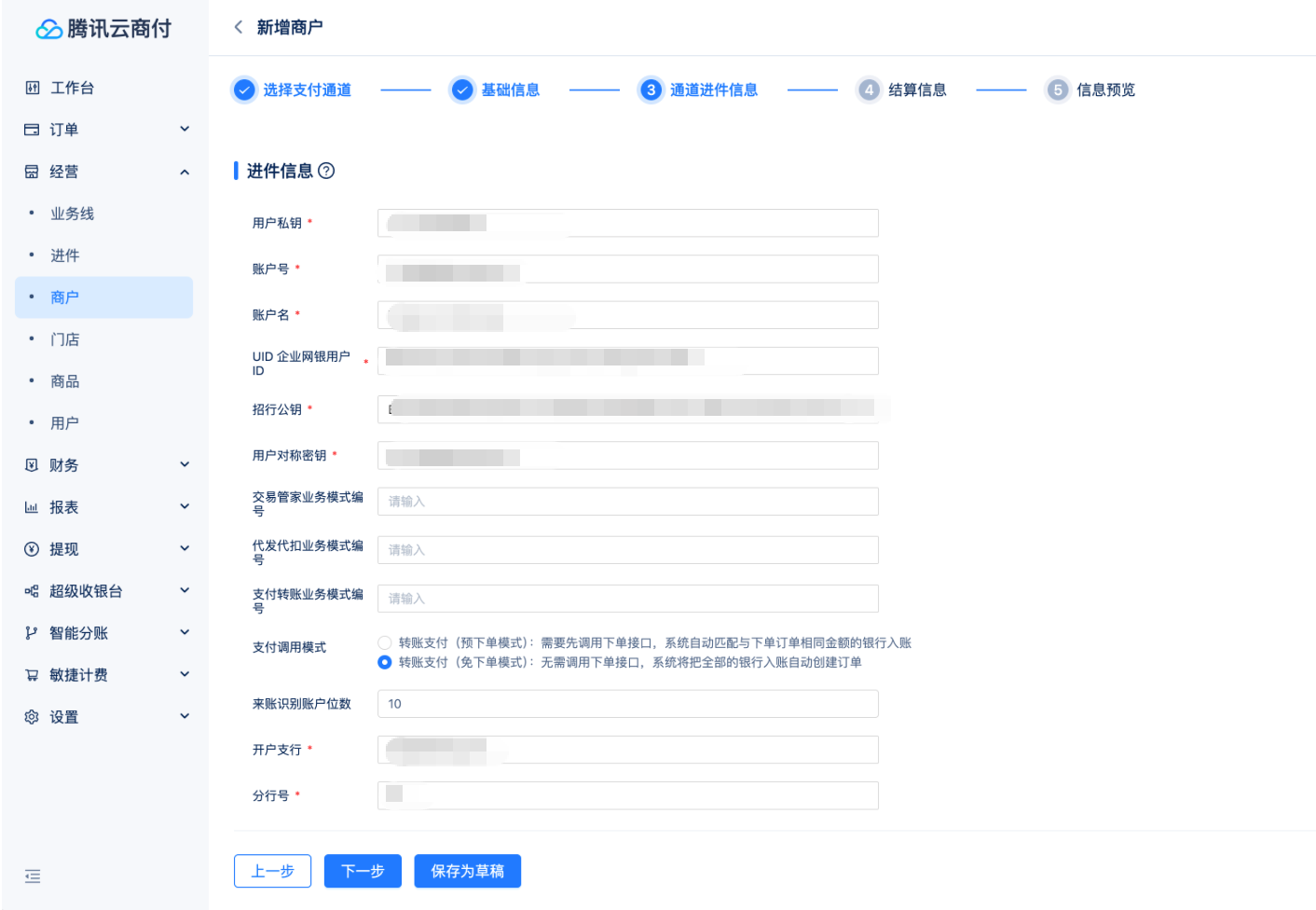Click the 上一步 button
The image size is (1316, 910).
272,871
